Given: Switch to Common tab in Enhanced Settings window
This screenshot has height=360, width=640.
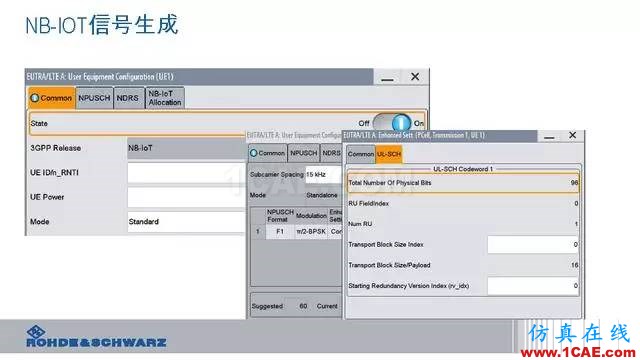Looking at the screenshot, I should click(x=360, y=154).
